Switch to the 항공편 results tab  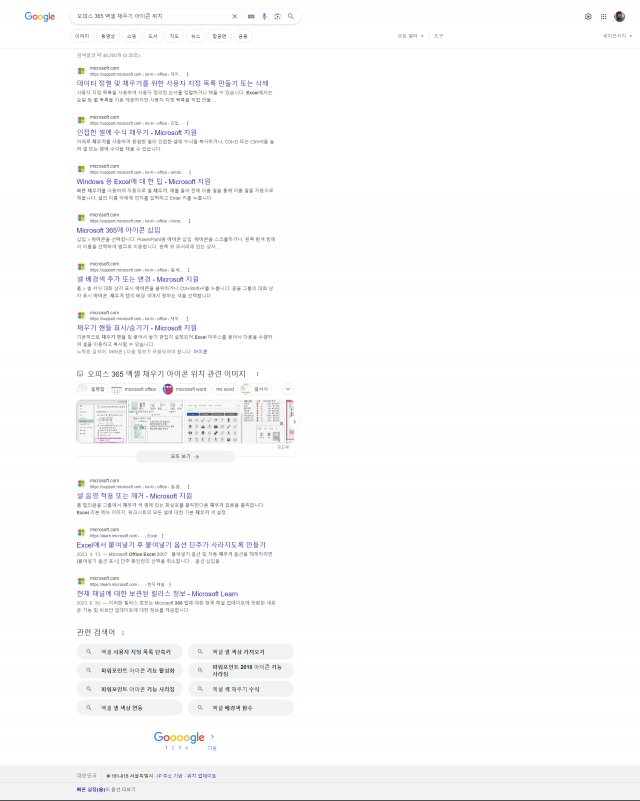(219, 36)
